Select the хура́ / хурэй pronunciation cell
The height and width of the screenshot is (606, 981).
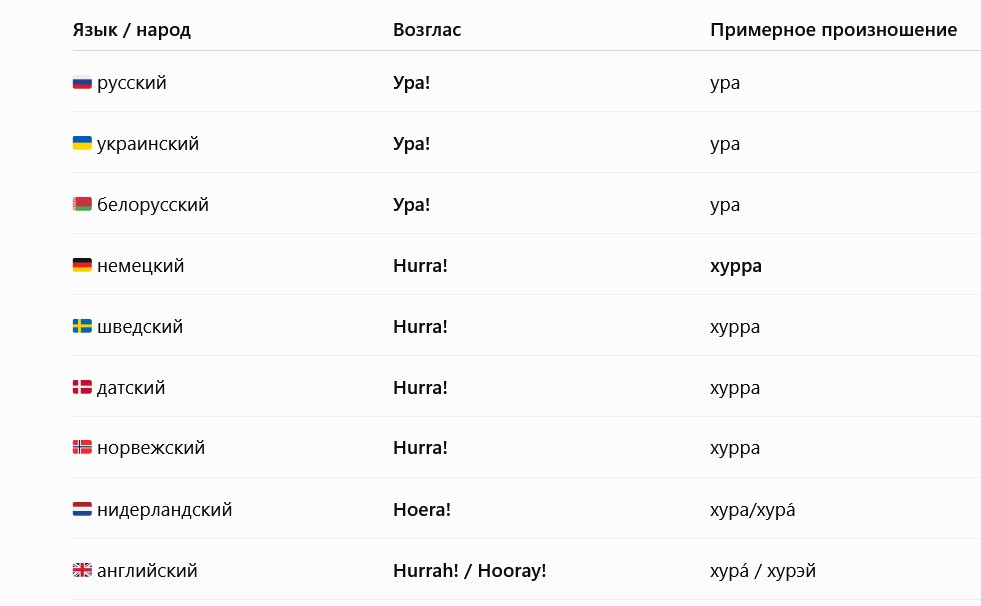(x=763, y=570)
